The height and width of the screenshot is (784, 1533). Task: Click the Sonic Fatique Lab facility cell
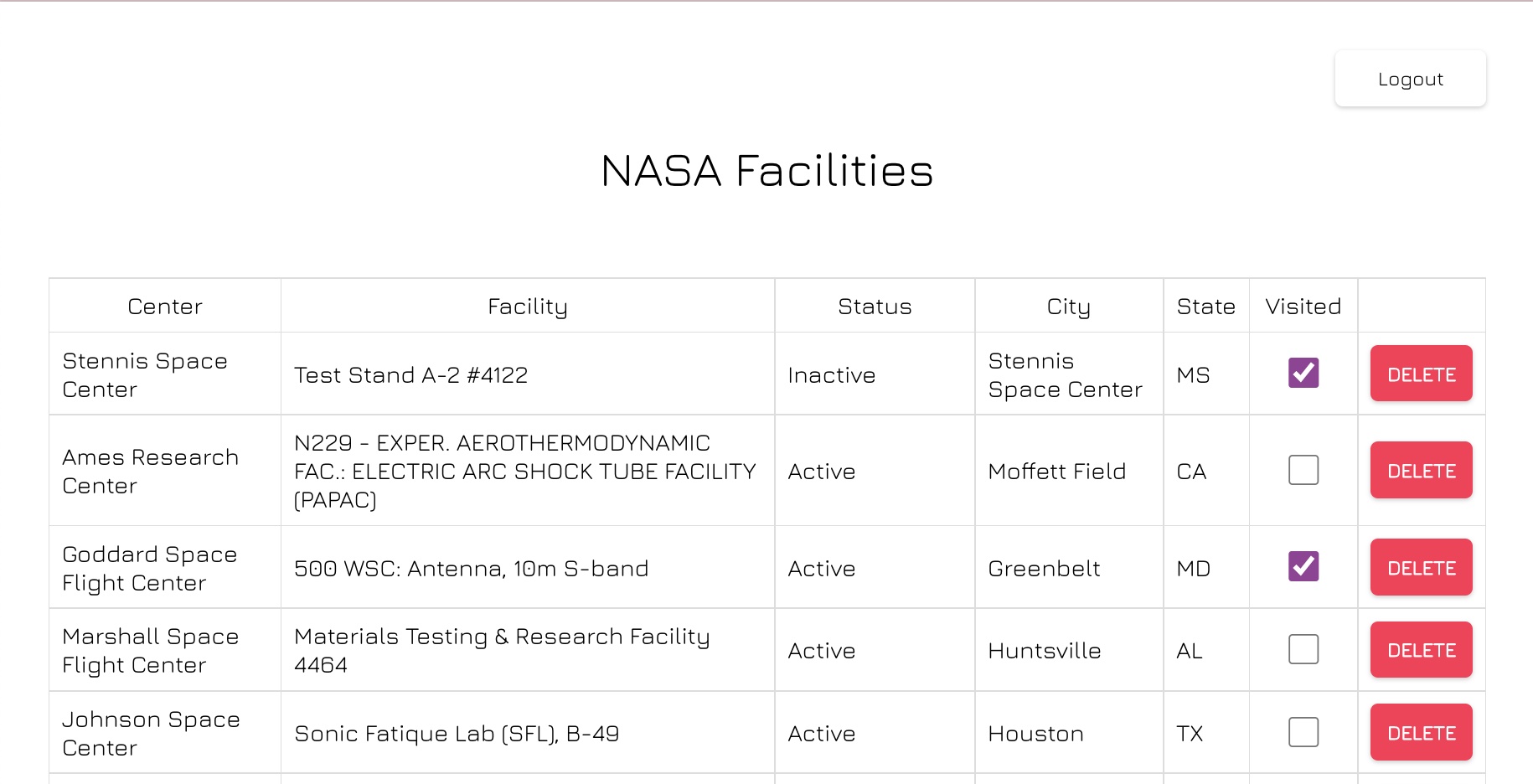(457, 734)
